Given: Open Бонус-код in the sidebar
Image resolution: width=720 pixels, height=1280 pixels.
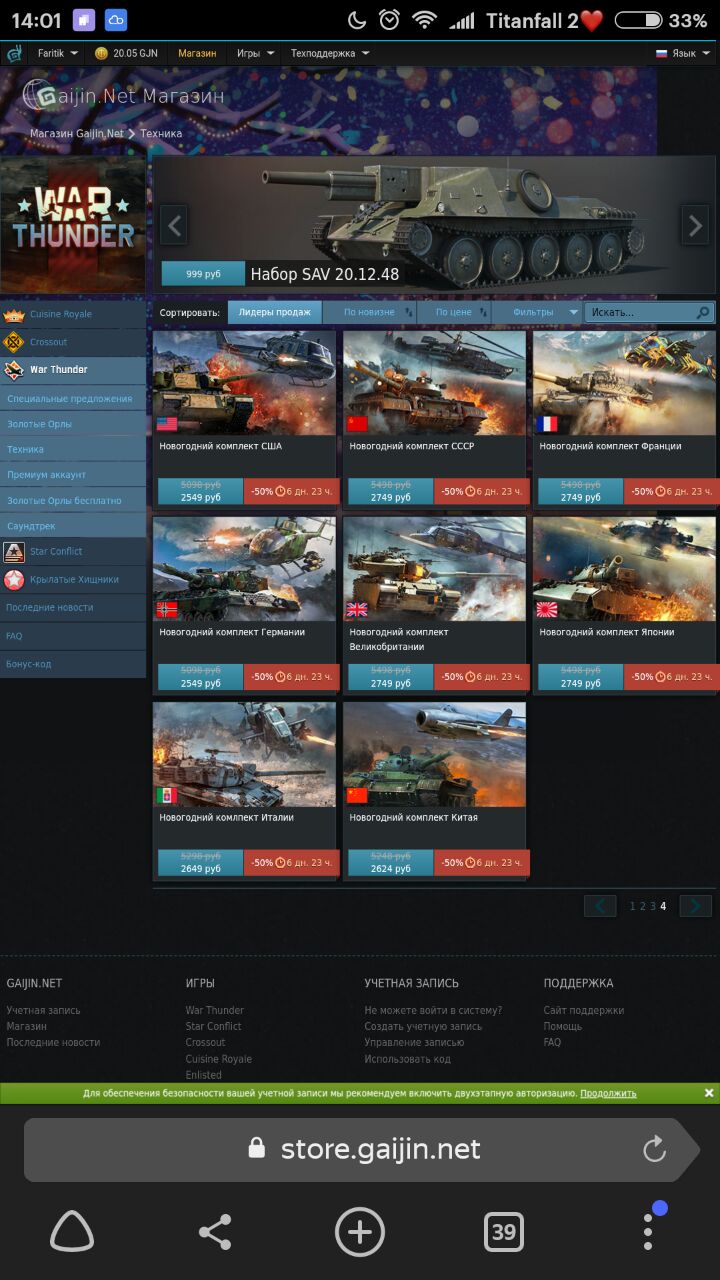Looking at the screenshot, I should click(73, 663).
